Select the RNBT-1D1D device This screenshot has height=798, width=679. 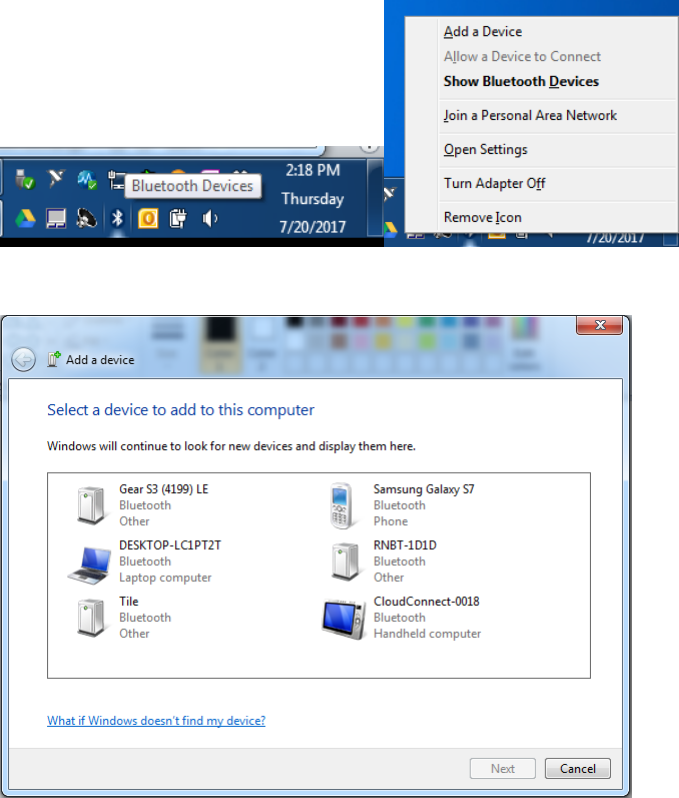[382, 561]
